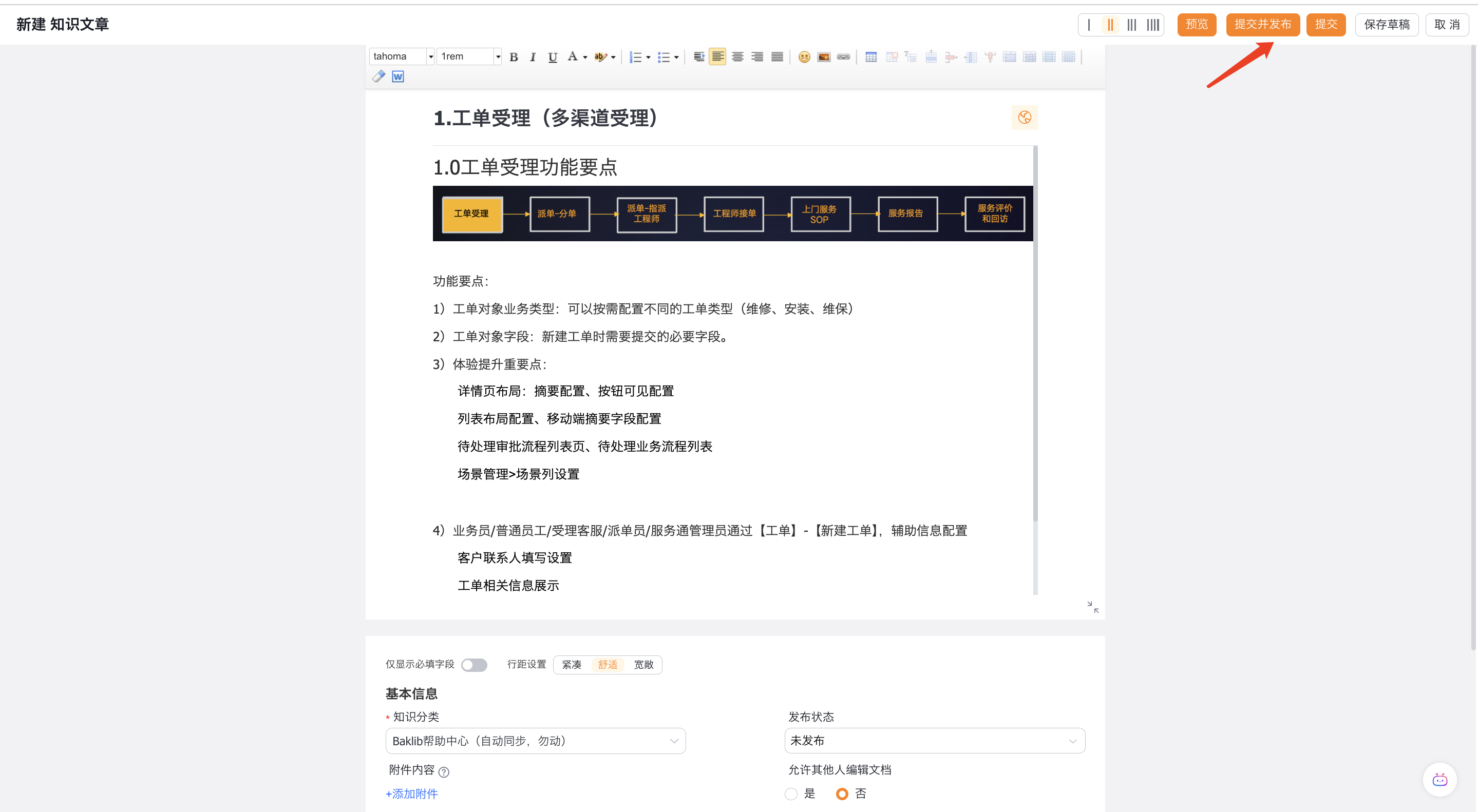This screenshot has width=1478, height=812.
Task: Click the insert image icon
Action: [823, 57]
